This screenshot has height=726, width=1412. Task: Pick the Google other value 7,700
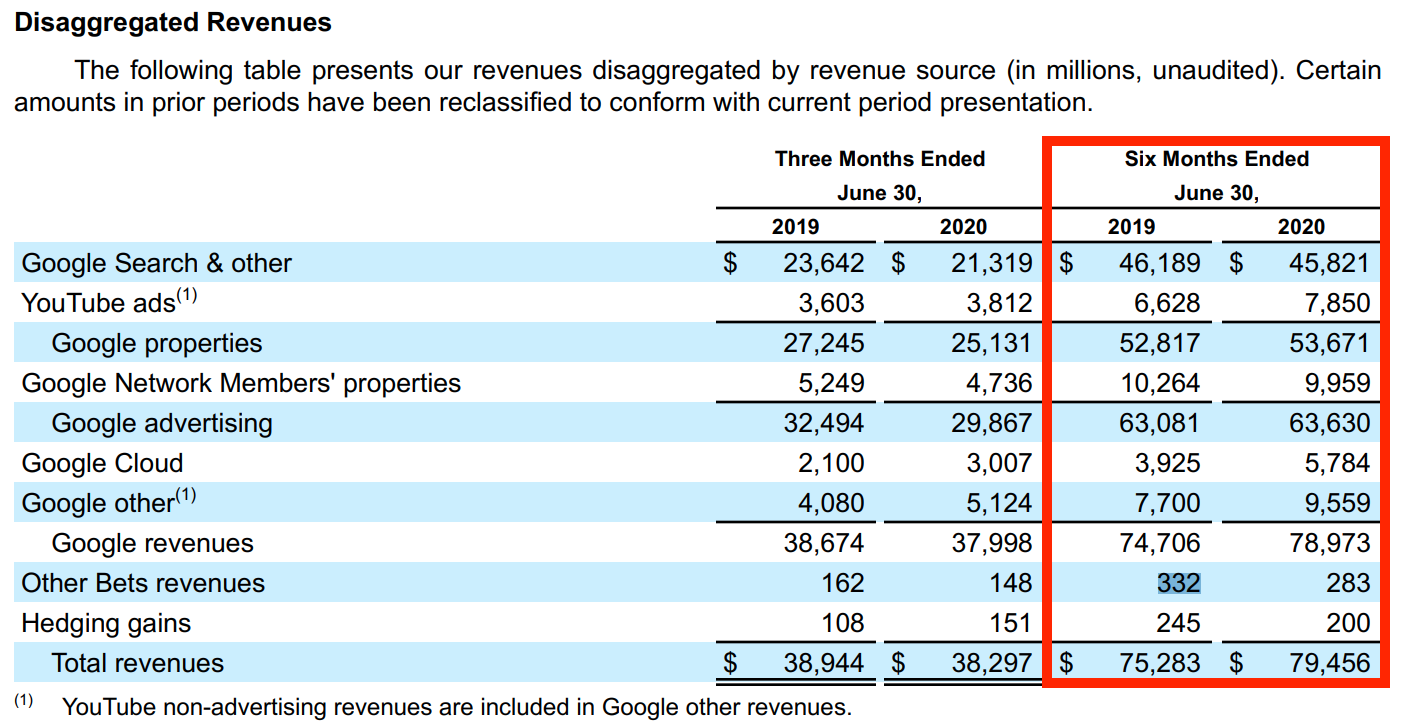click(1166, 503)
